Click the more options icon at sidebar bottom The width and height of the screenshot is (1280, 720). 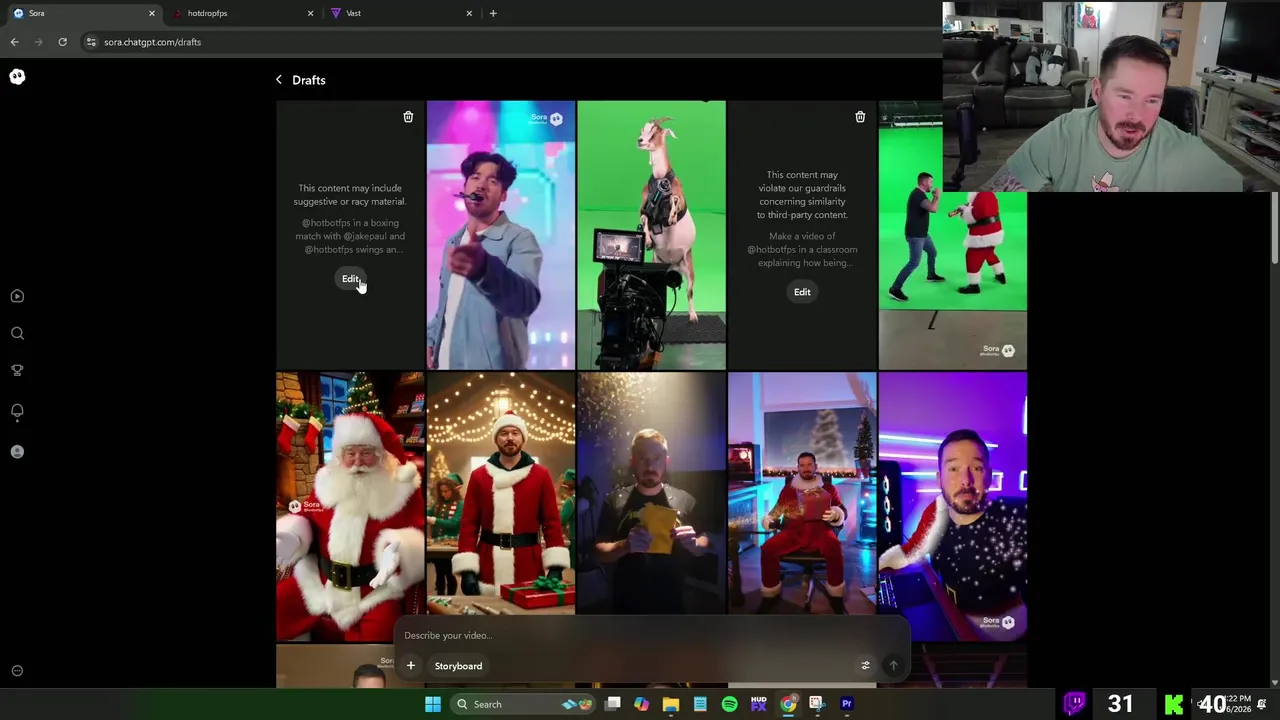click(17, 671)
